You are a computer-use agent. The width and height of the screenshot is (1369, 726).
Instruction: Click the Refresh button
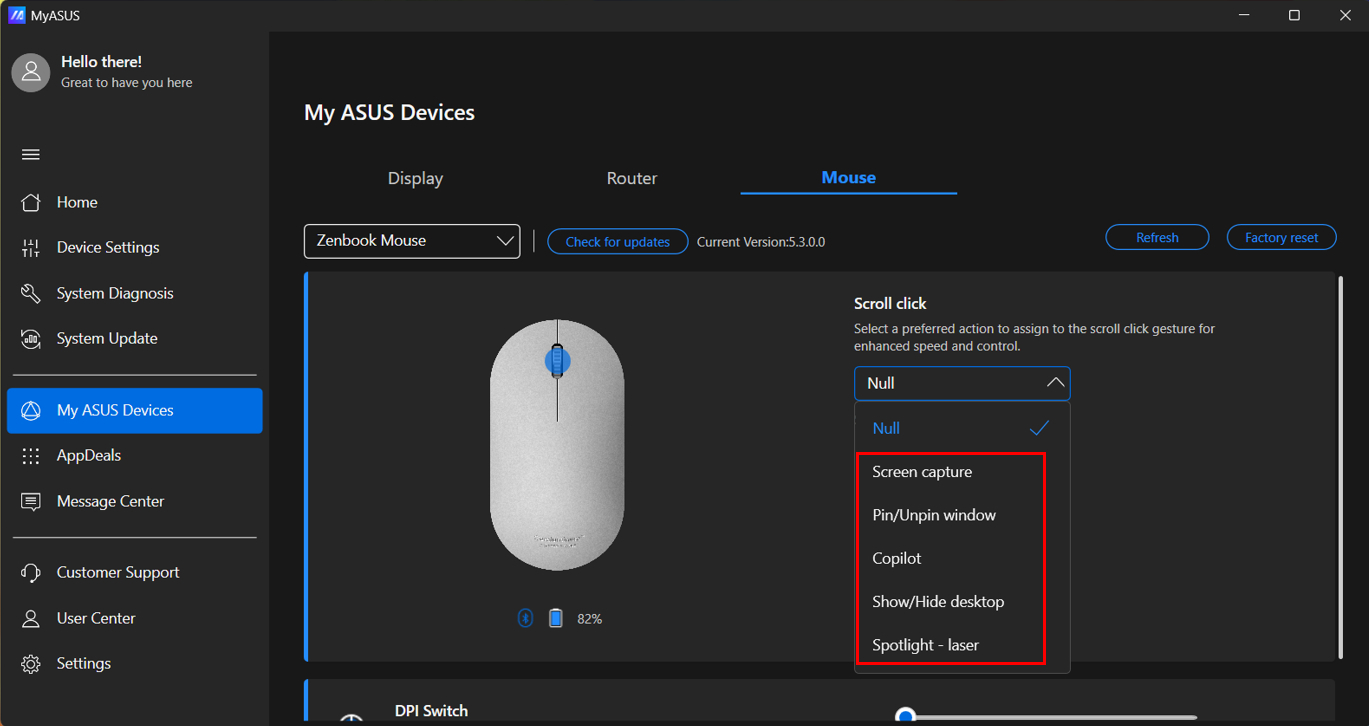pyautogui.click(x=1157, y=237)
